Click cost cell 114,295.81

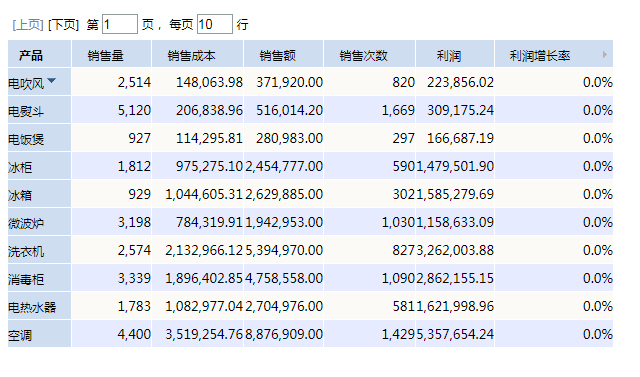(198, 138)
